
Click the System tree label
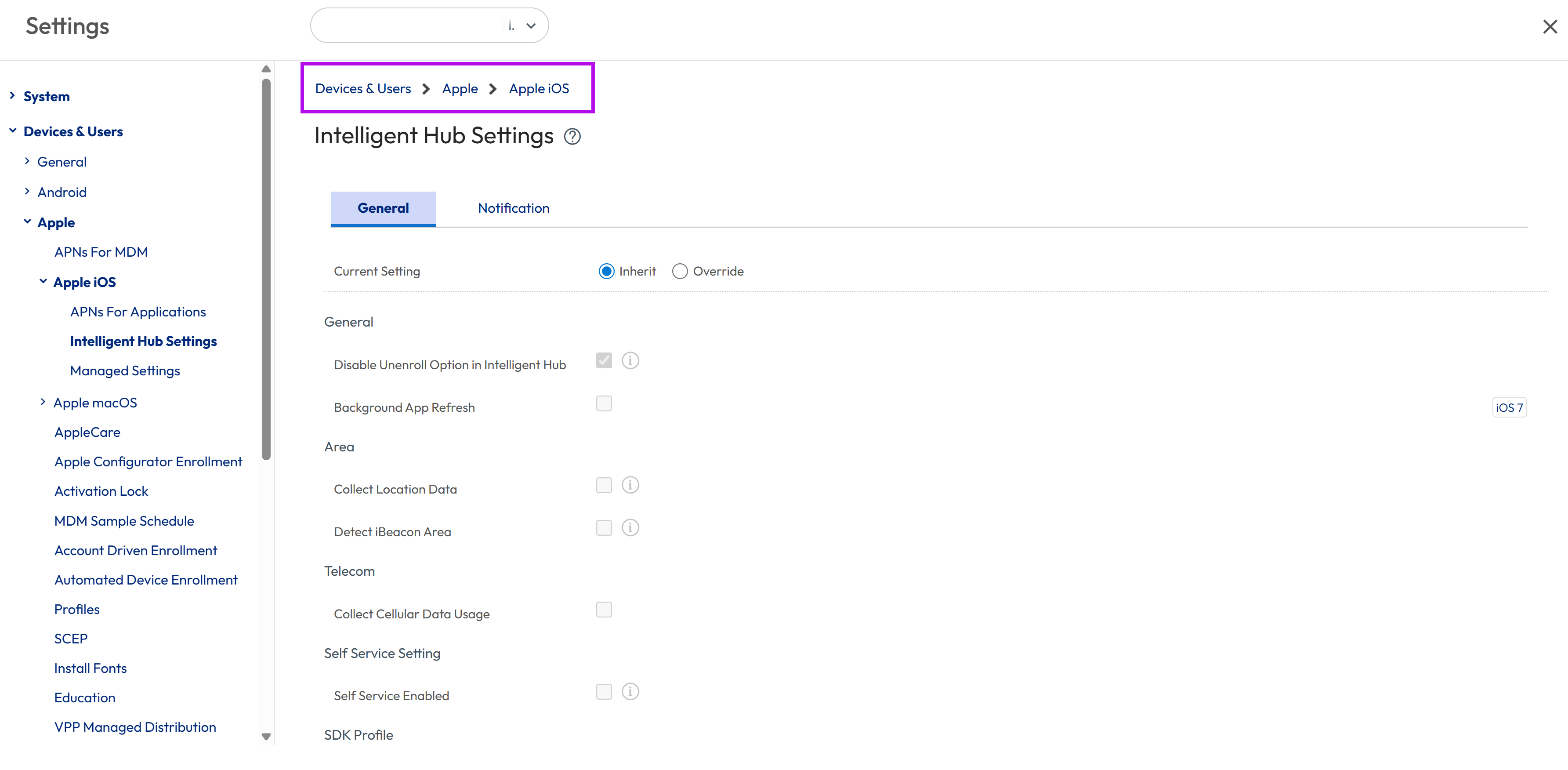[x=46, y=97]
